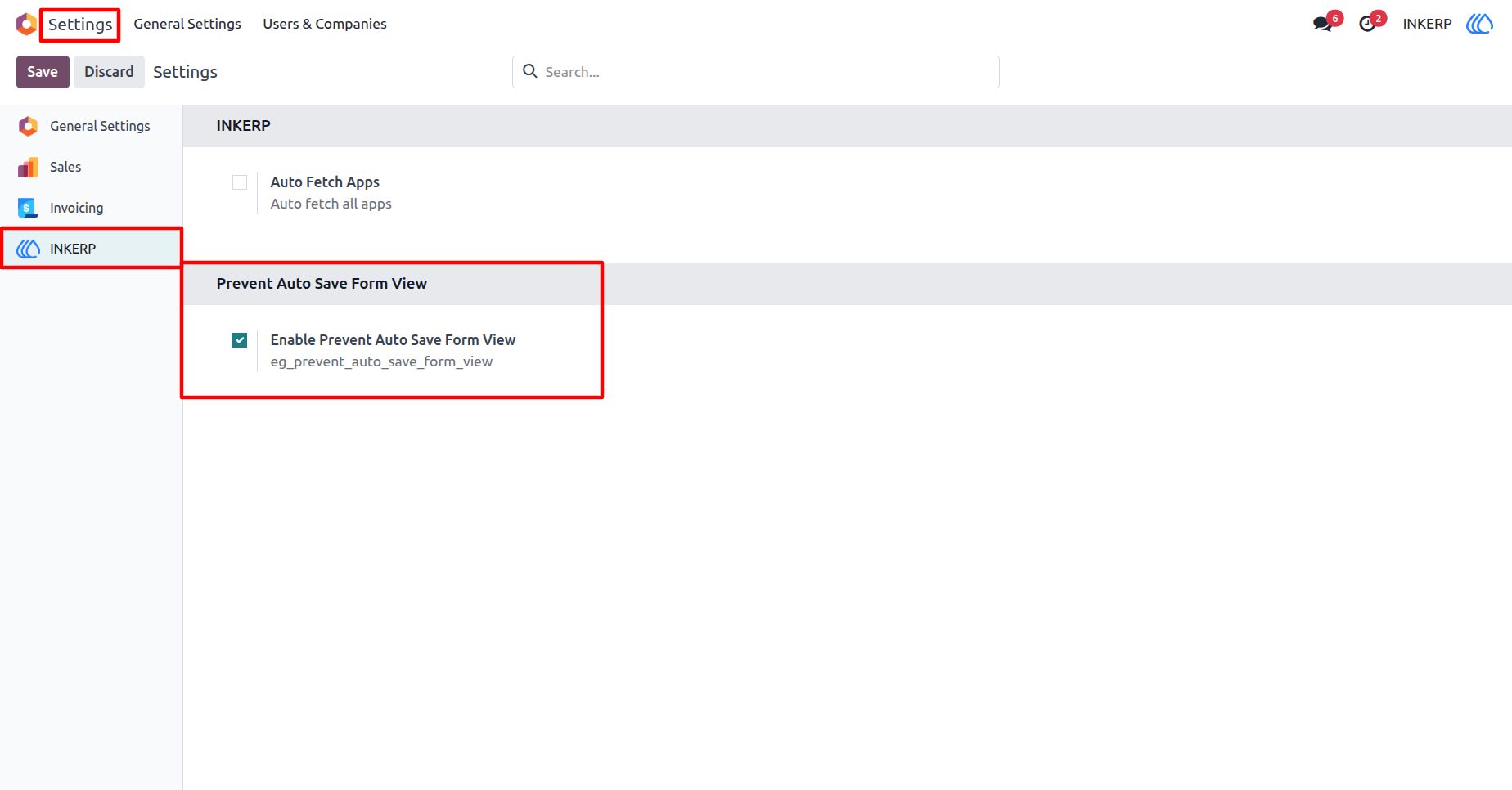Click the Enable Prevent Auto Save label

393,340
